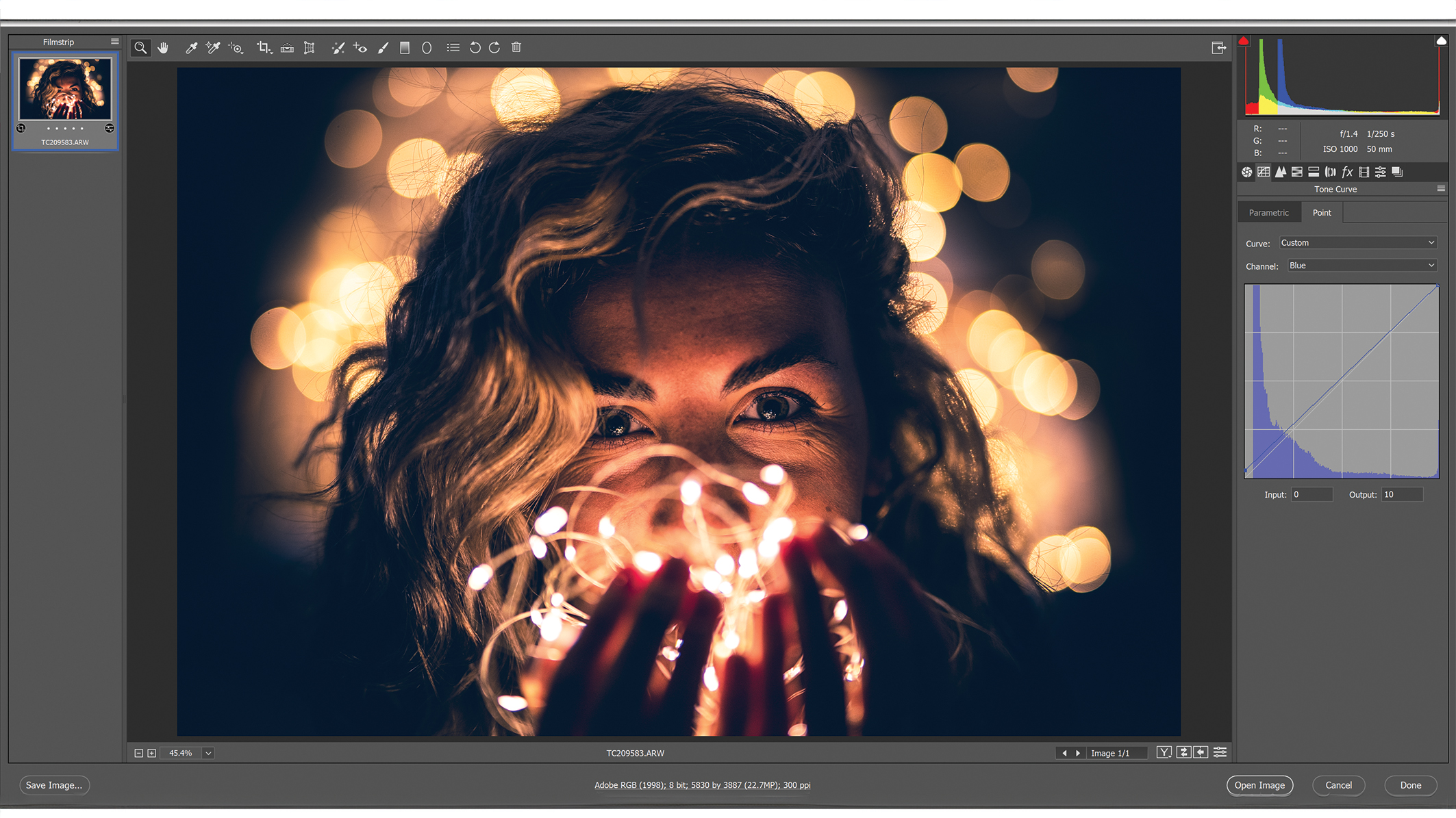This screenshot has width=1456, height=818.
Task: Switch to the Parametric tab
Action: [x=1269, y=212]
